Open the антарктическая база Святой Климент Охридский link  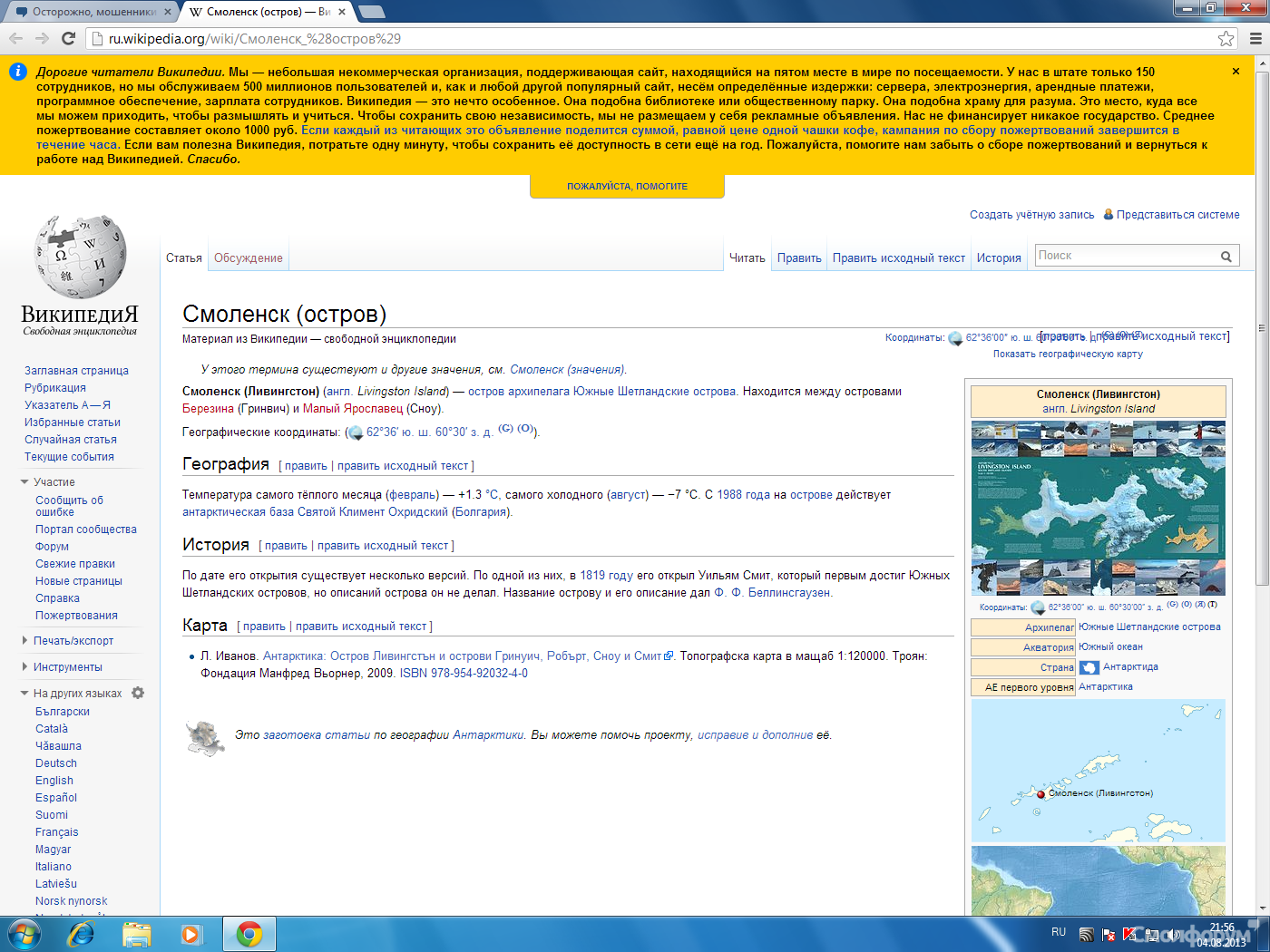(315, 512)
